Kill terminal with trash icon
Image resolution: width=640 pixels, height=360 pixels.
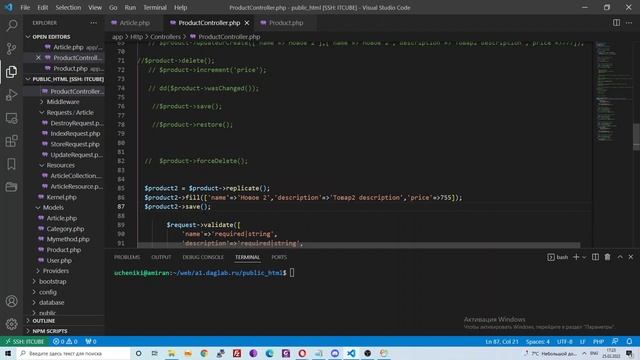tap(607, 257)
